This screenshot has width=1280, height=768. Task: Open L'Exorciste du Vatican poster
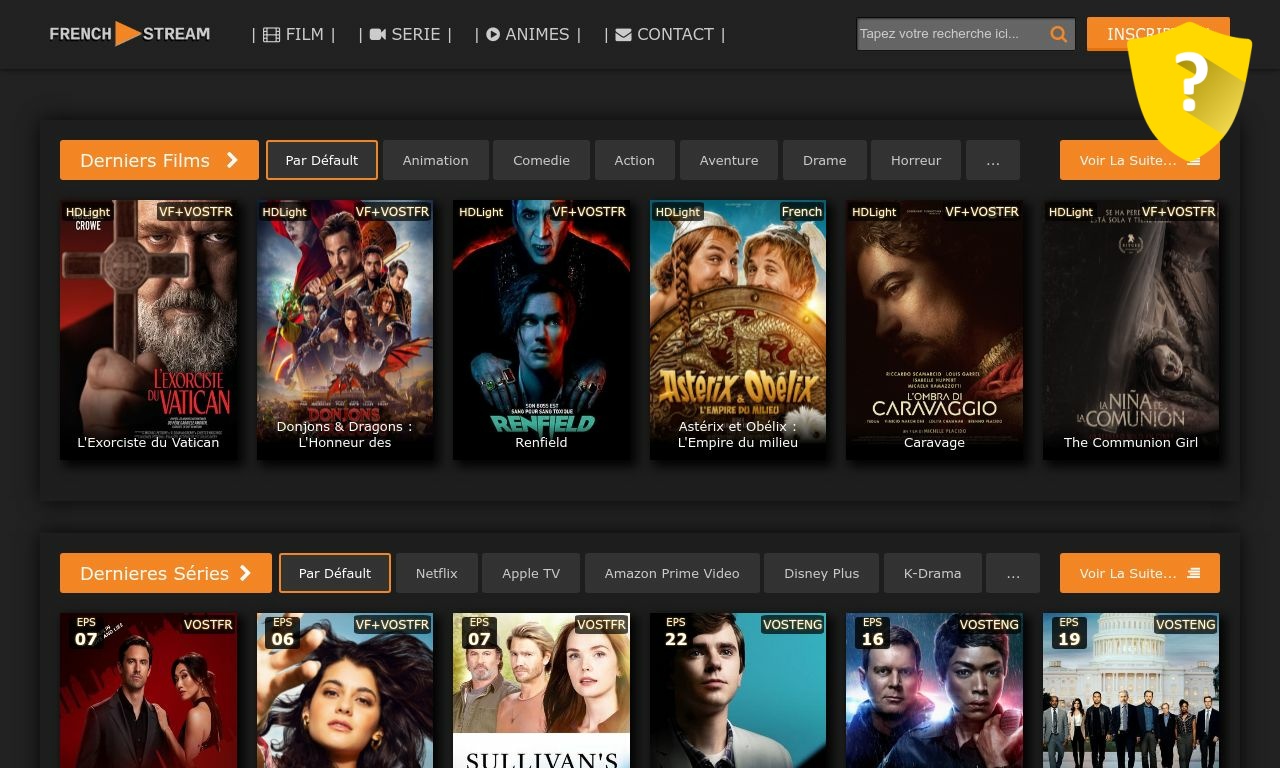tap(148, 330)
